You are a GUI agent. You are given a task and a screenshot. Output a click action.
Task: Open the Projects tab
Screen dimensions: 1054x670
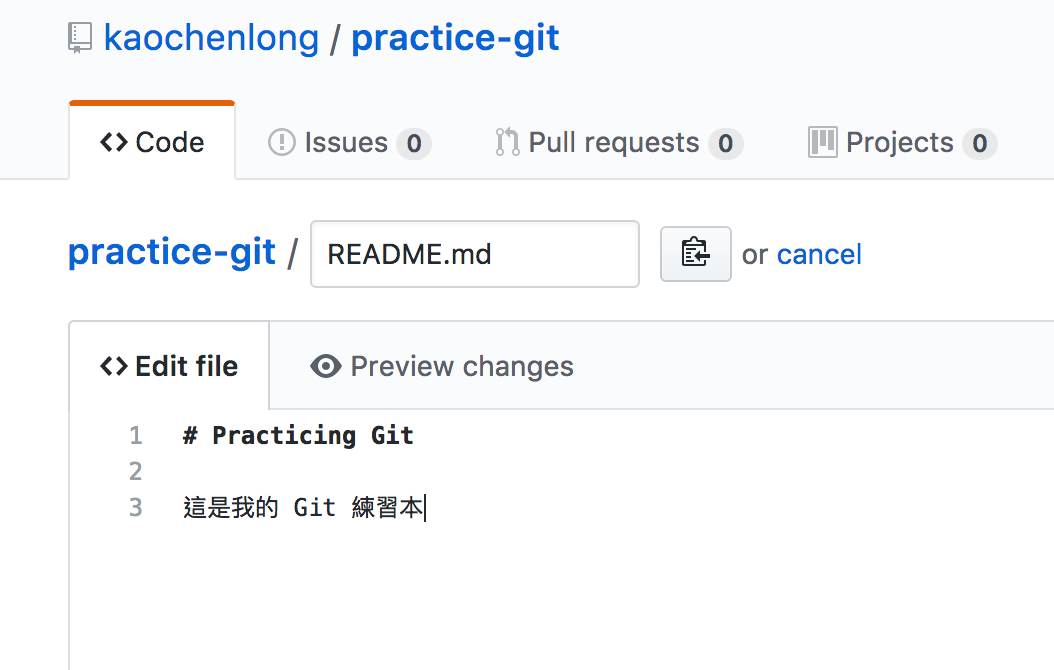(899, 143)
